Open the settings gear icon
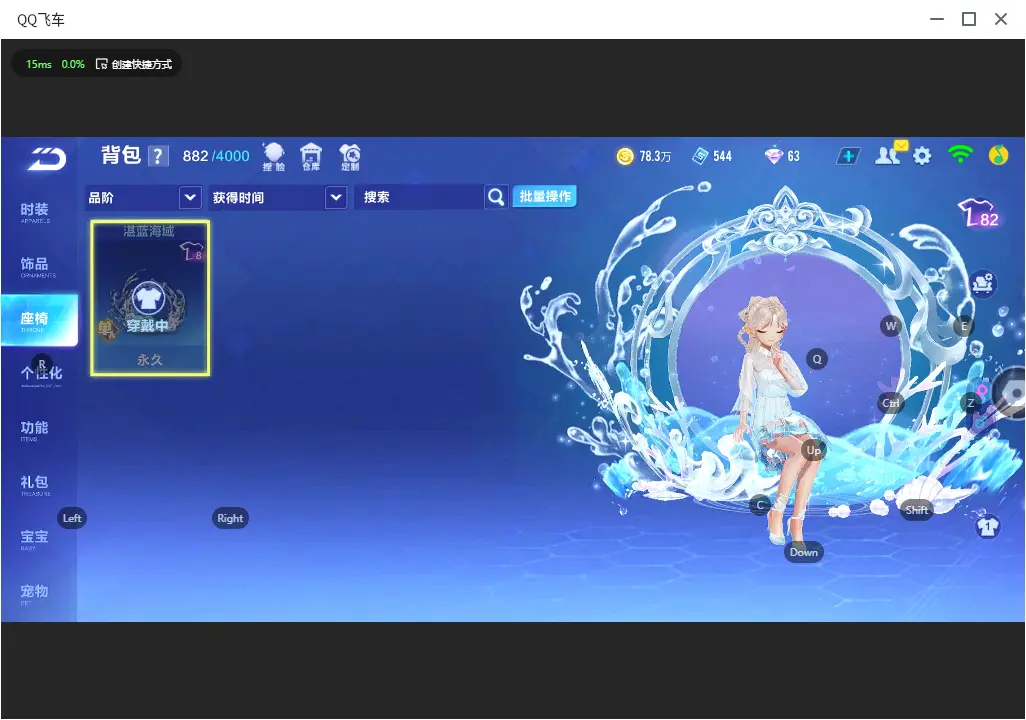This screenshot has height=720, width=1026. coord(922,156)
